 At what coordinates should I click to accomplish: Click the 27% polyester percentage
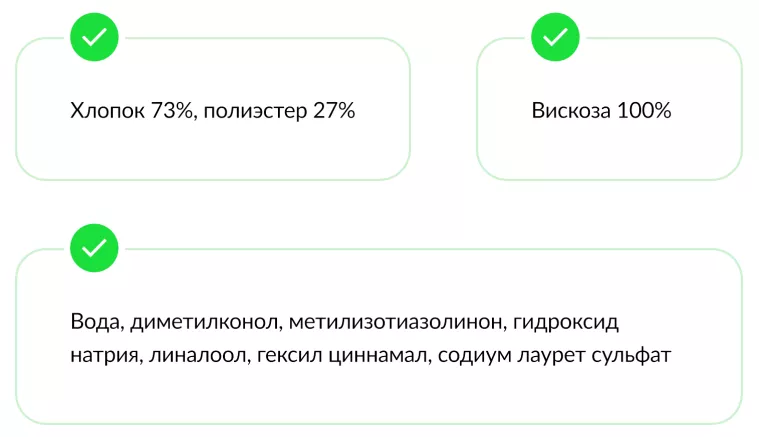(332, 111)
